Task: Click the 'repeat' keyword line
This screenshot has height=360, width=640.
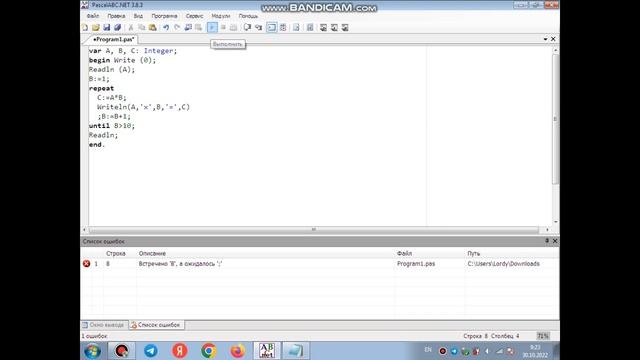Action: click(x=101, y=88)
